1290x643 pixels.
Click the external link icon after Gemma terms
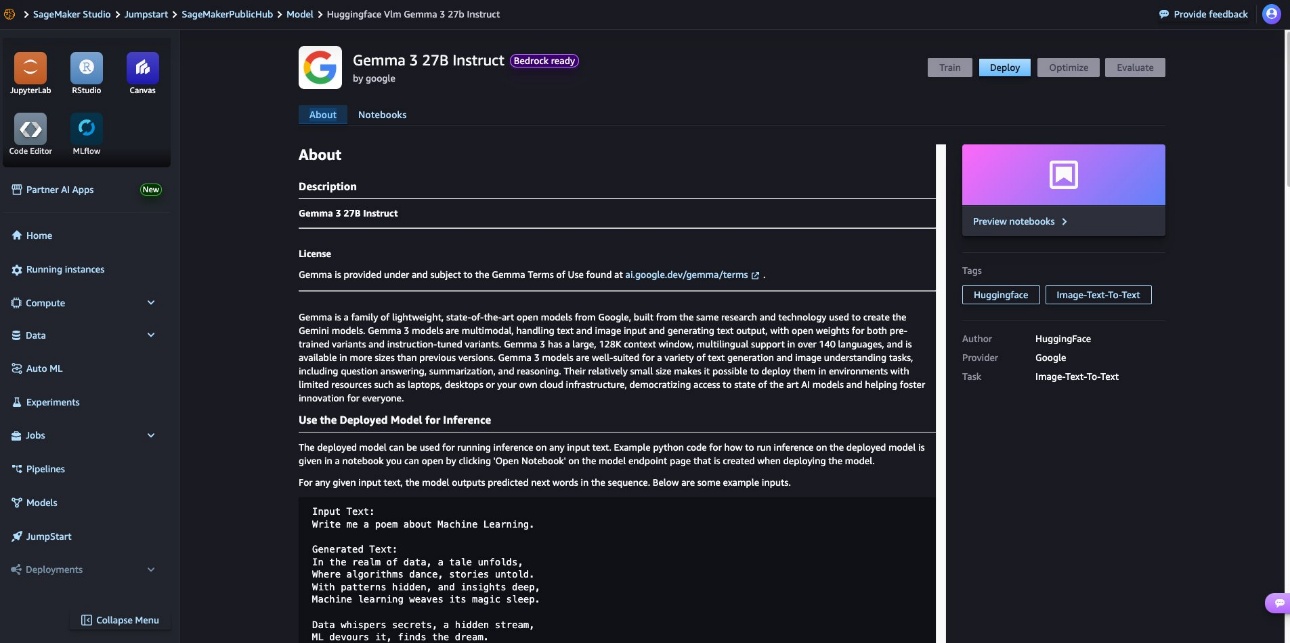click(x=755, y=275)
